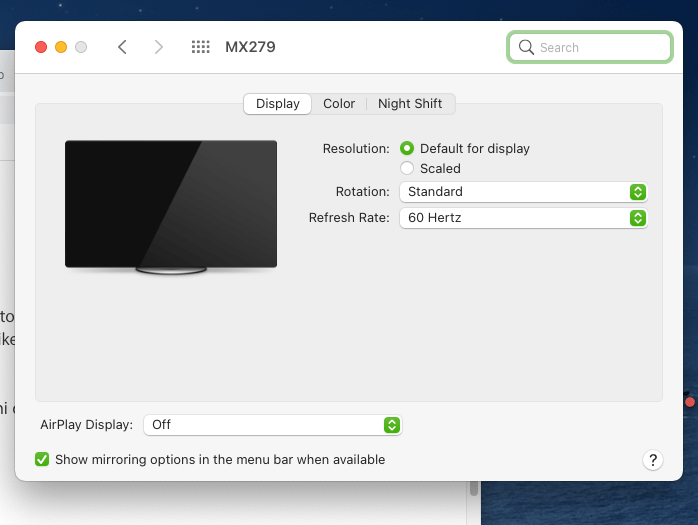The width and height of the screenshot is (698, 525).
Task: Switch to the Display tab
Action: (278, 104)
